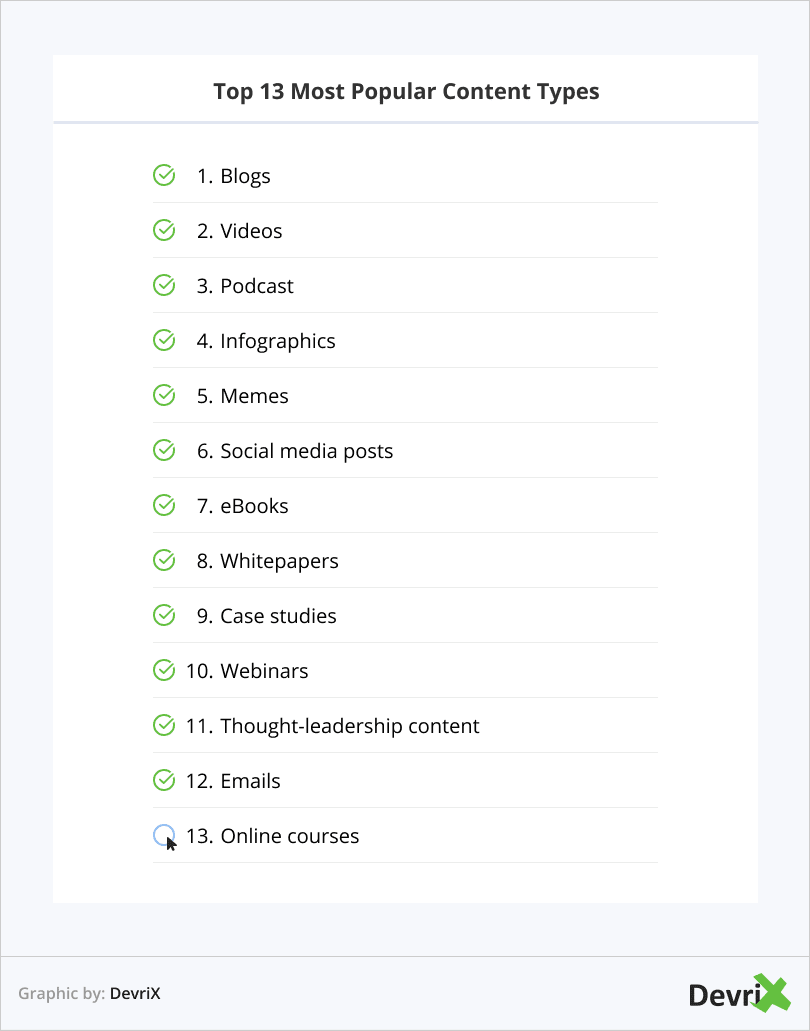Image resolution: width=810 pixels, height=1031 pixels.
Task: Uncheck the Emails check circle
Action: [164, 781]
